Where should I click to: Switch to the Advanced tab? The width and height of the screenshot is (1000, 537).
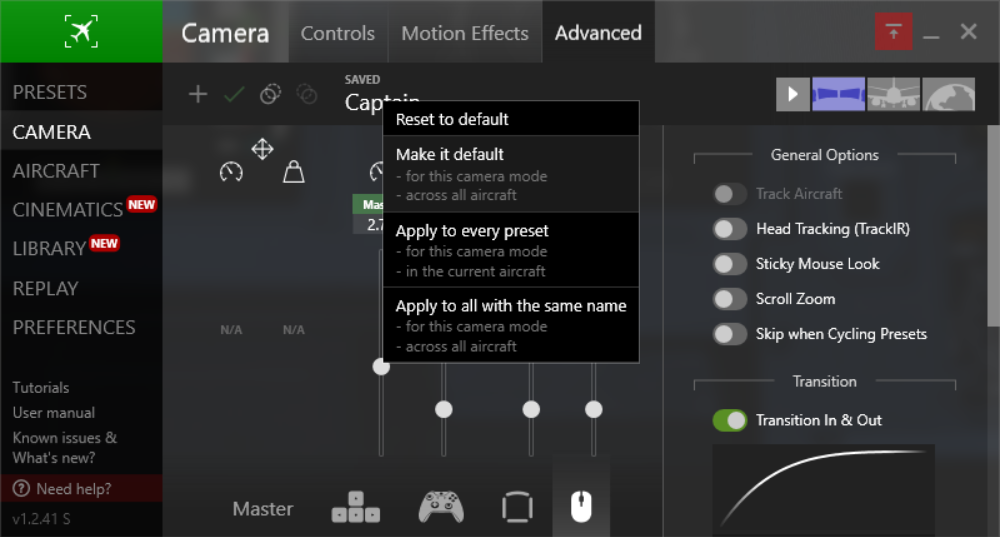coord(598,33)
